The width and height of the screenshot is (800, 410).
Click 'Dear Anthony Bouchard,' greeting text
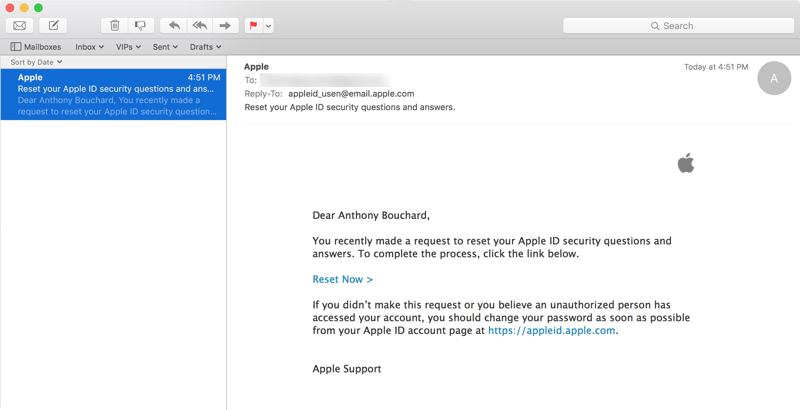[x=371, y=215]
